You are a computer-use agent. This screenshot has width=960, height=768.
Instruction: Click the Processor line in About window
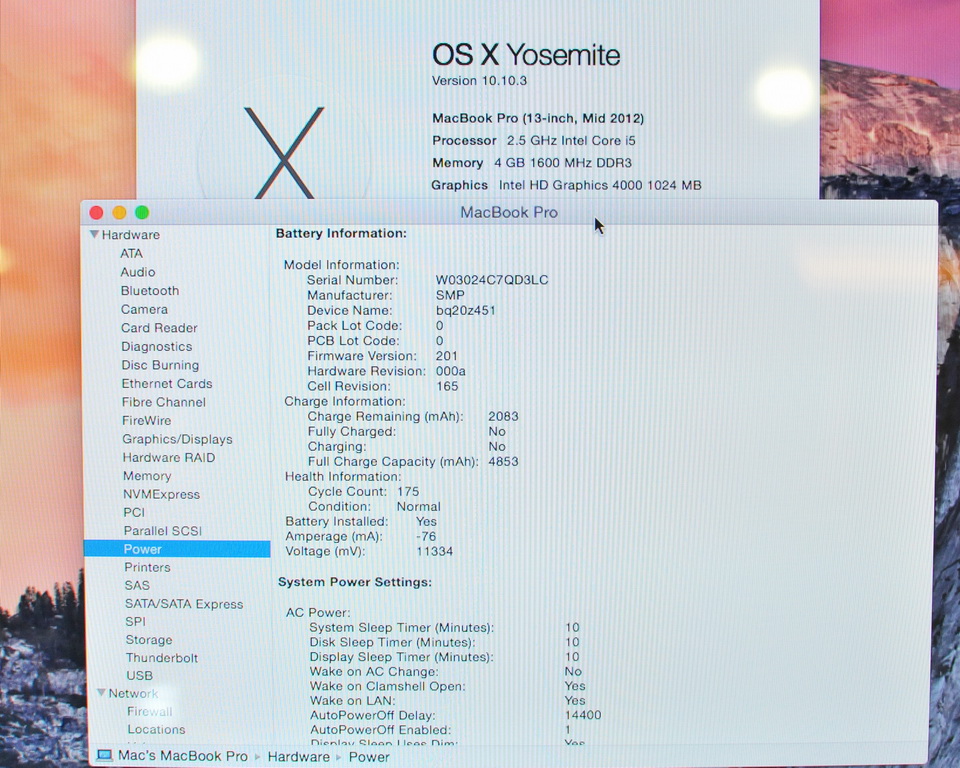(x=534, y=141)
